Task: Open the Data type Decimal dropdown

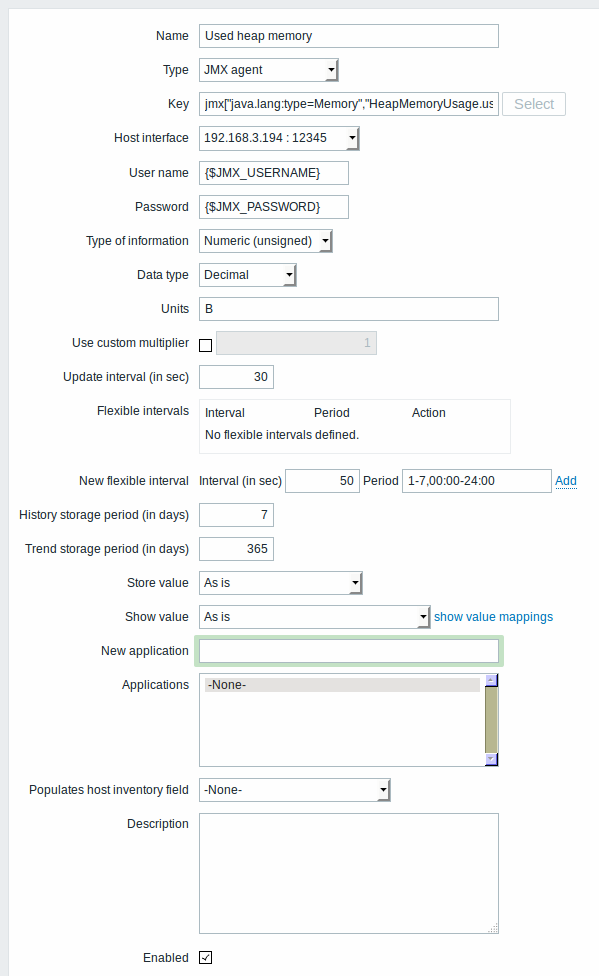Action: point(248,275)
